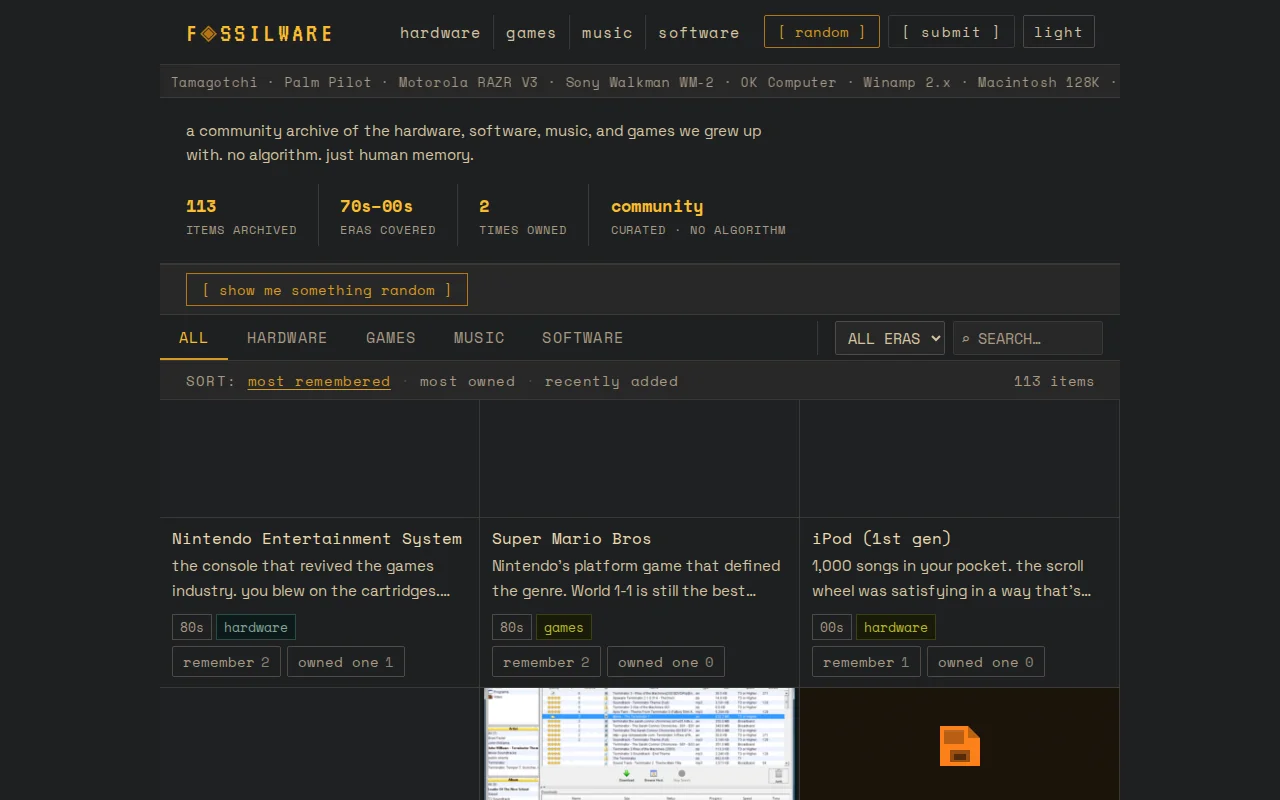The height and width of the screenshot is (800, 1280).
Task: Click hardware tag on Nintendo Entertainment System
Action: [x=256, y=627]
